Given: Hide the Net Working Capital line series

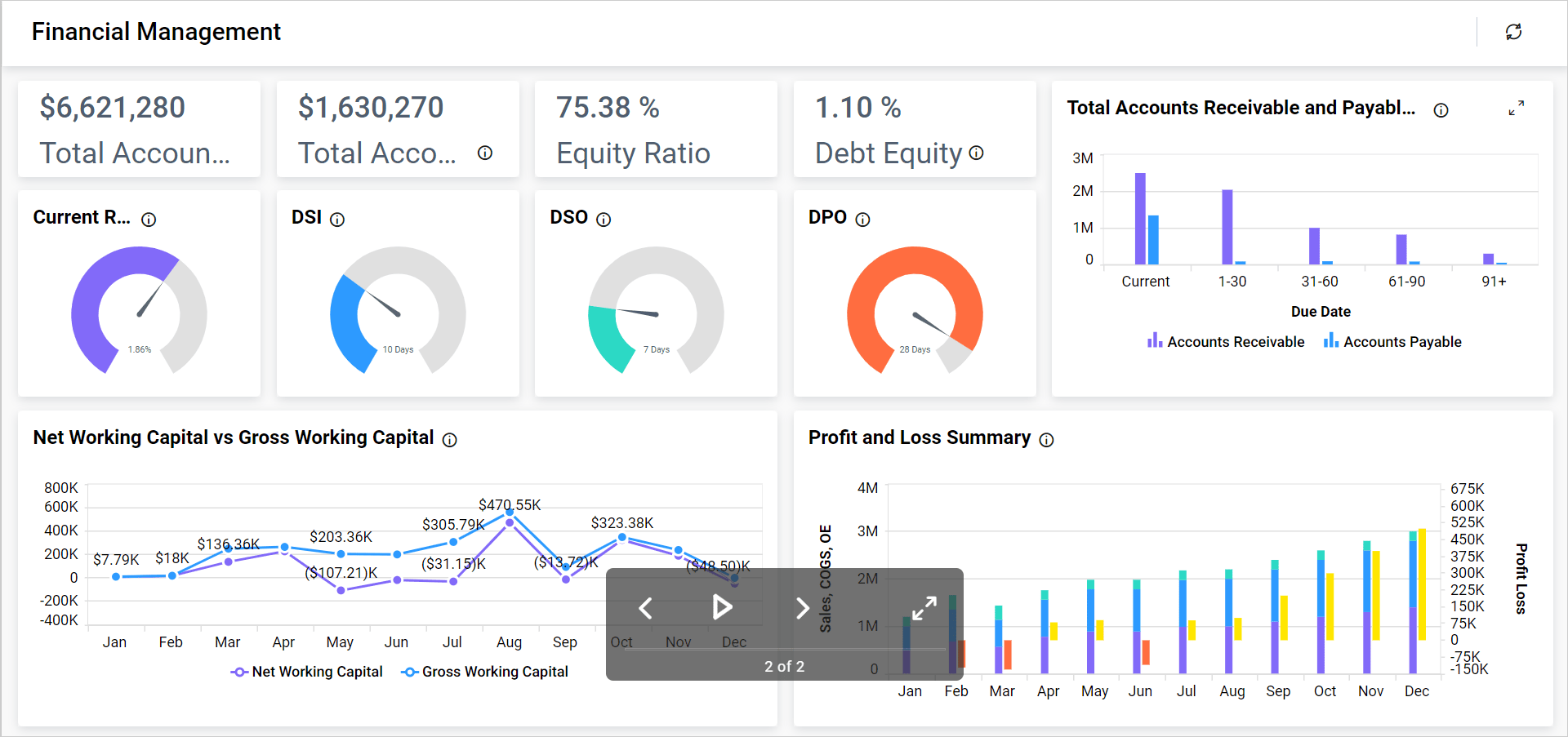Looking at the screenshot, I should [307, 672].
